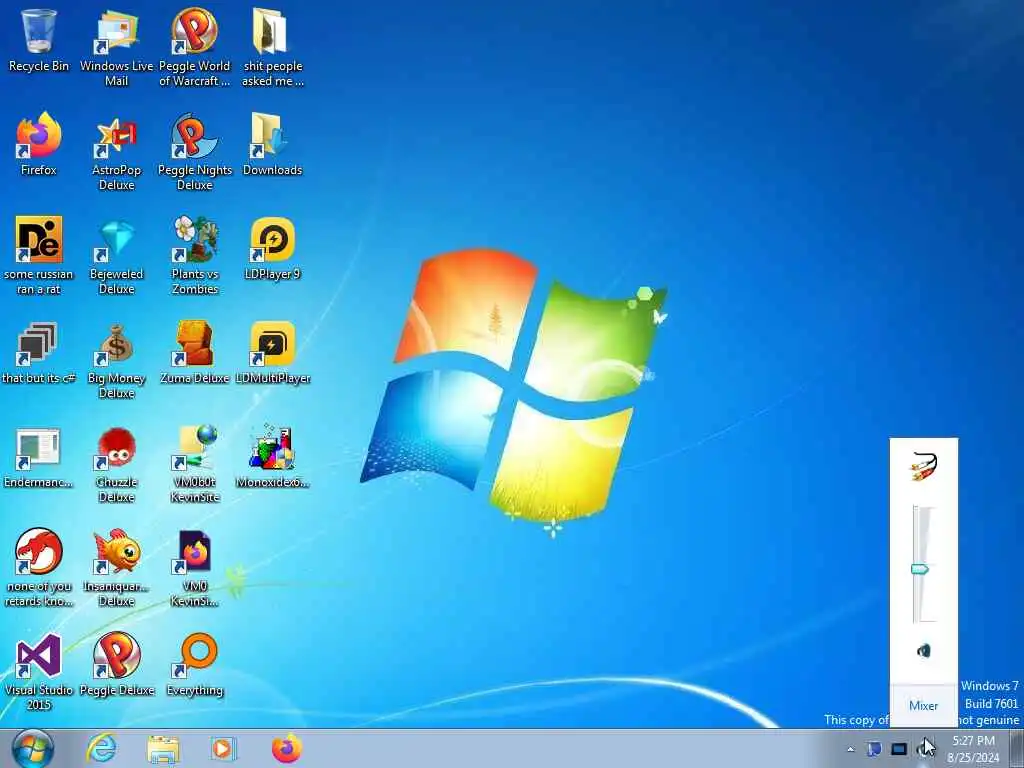1024x768 pixels.
Task: Open the Mixer link
Action: tap(923, 705)
